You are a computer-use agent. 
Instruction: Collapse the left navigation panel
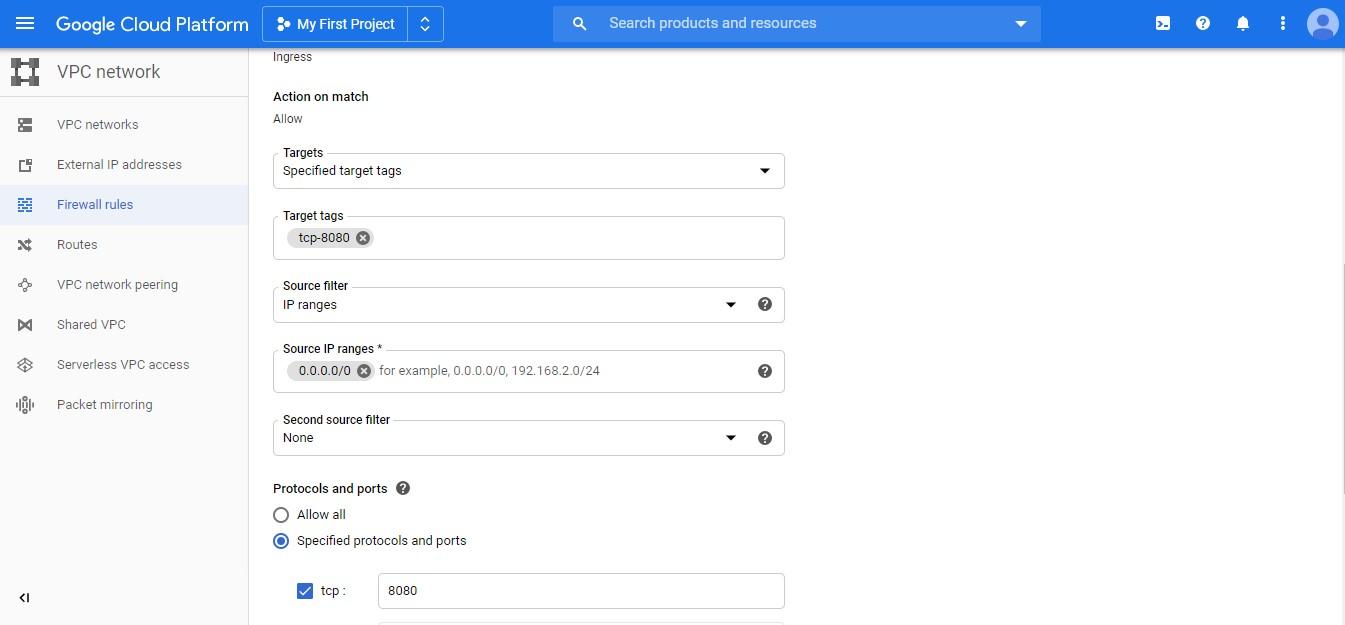25,598
